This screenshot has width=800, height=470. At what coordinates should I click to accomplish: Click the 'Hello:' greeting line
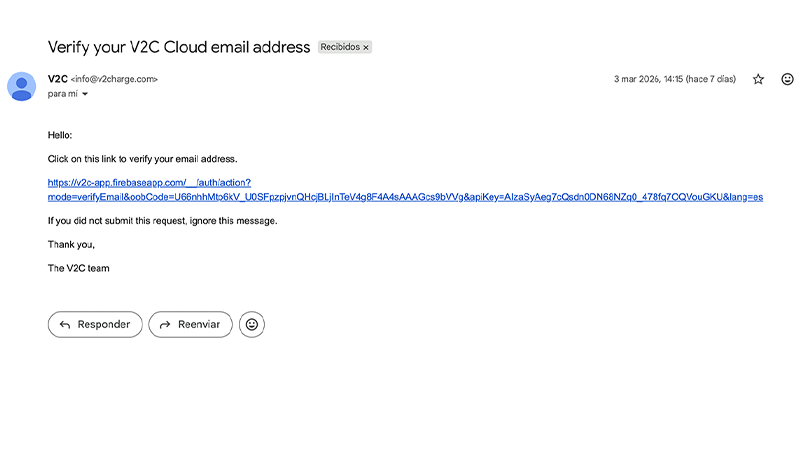coord(60,135)
